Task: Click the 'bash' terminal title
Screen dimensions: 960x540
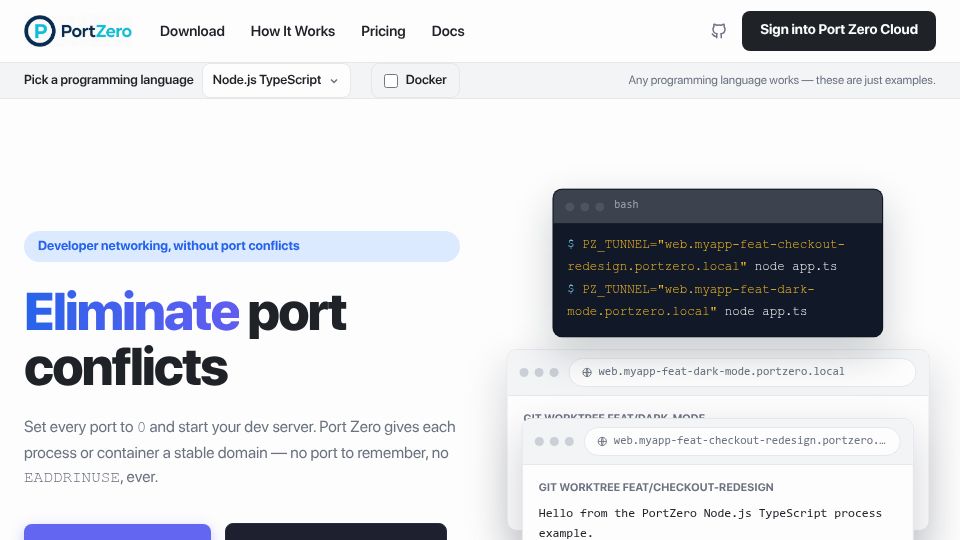Action: pyautogui.click(x=626, y=204)
